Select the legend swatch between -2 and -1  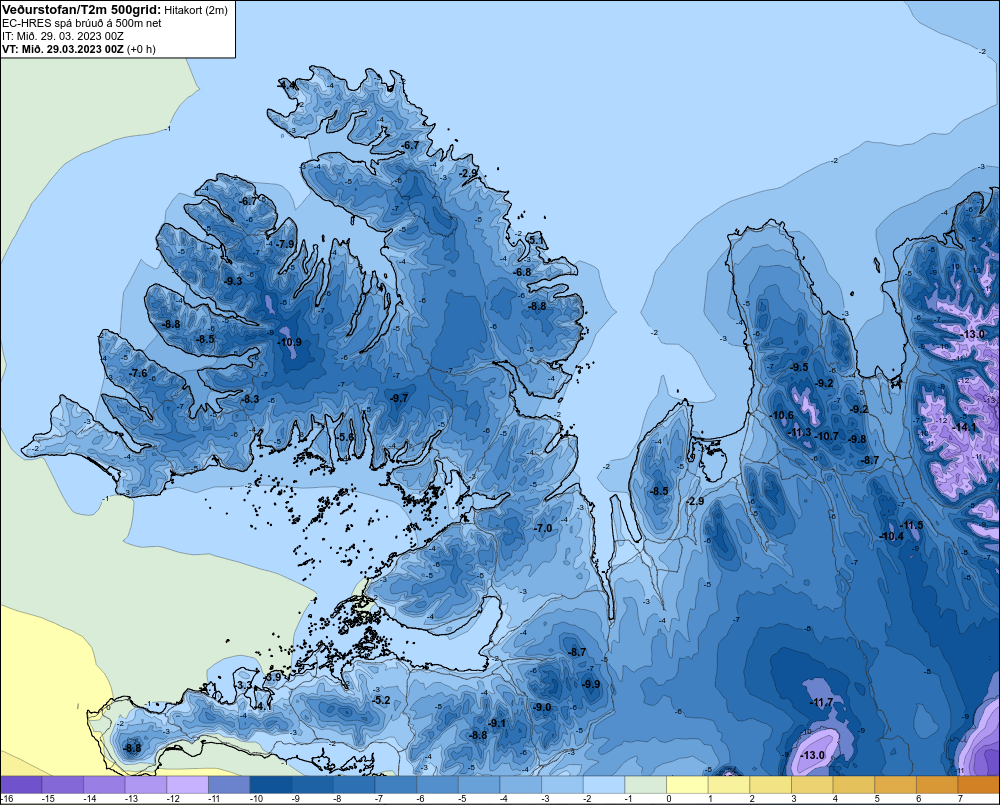[604, 785]
